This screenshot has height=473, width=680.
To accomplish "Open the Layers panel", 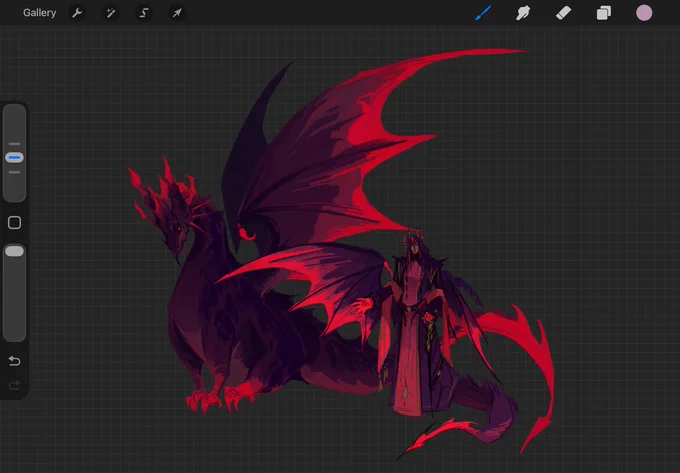I will click(x=604, y=13).
